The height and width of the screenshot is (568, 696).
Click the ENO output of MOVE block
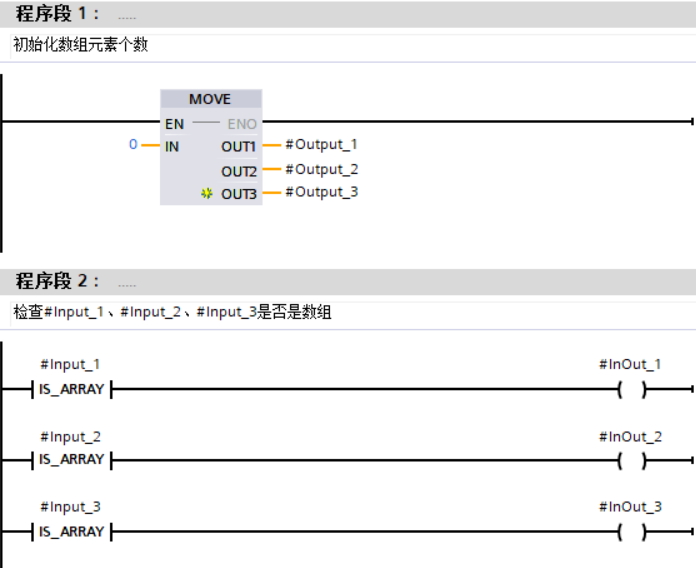click(240, 124)
